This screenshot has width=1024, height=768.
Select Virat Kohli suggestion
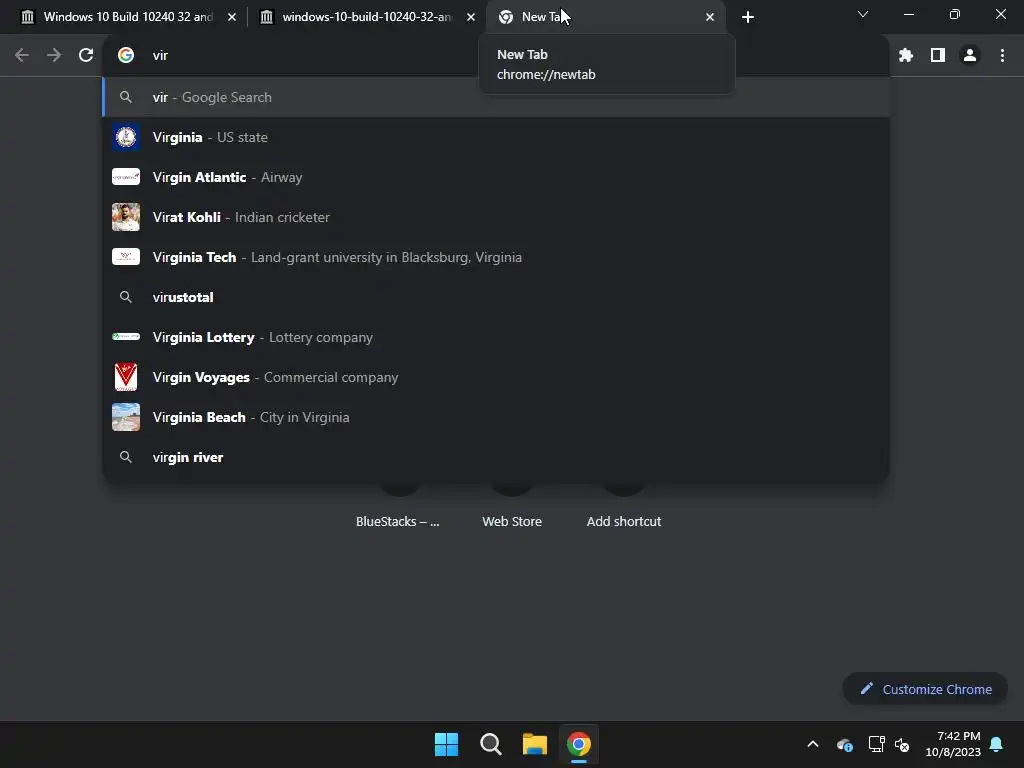496,217
